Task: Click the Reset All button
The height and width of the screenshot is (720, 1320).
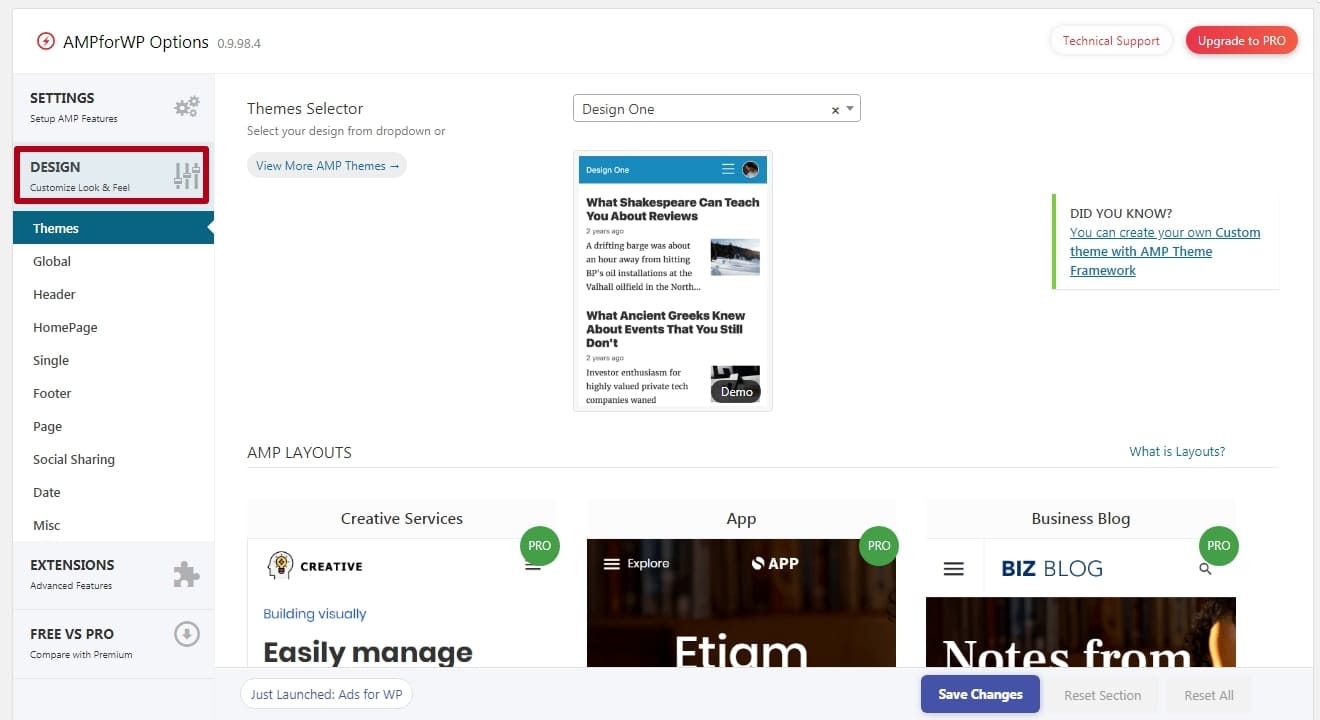Action: pos(1208,695)
